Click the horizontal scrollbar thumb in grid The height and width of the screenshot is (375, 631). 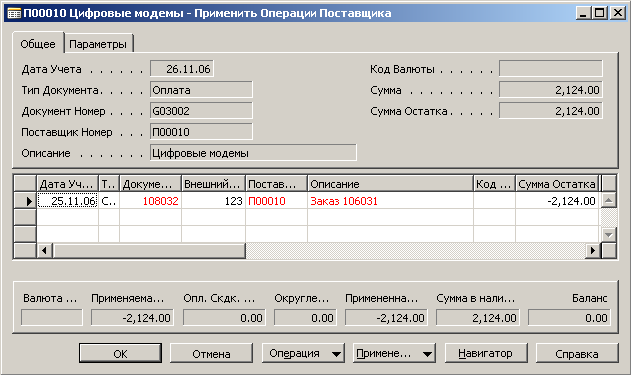tap(148, 251)
